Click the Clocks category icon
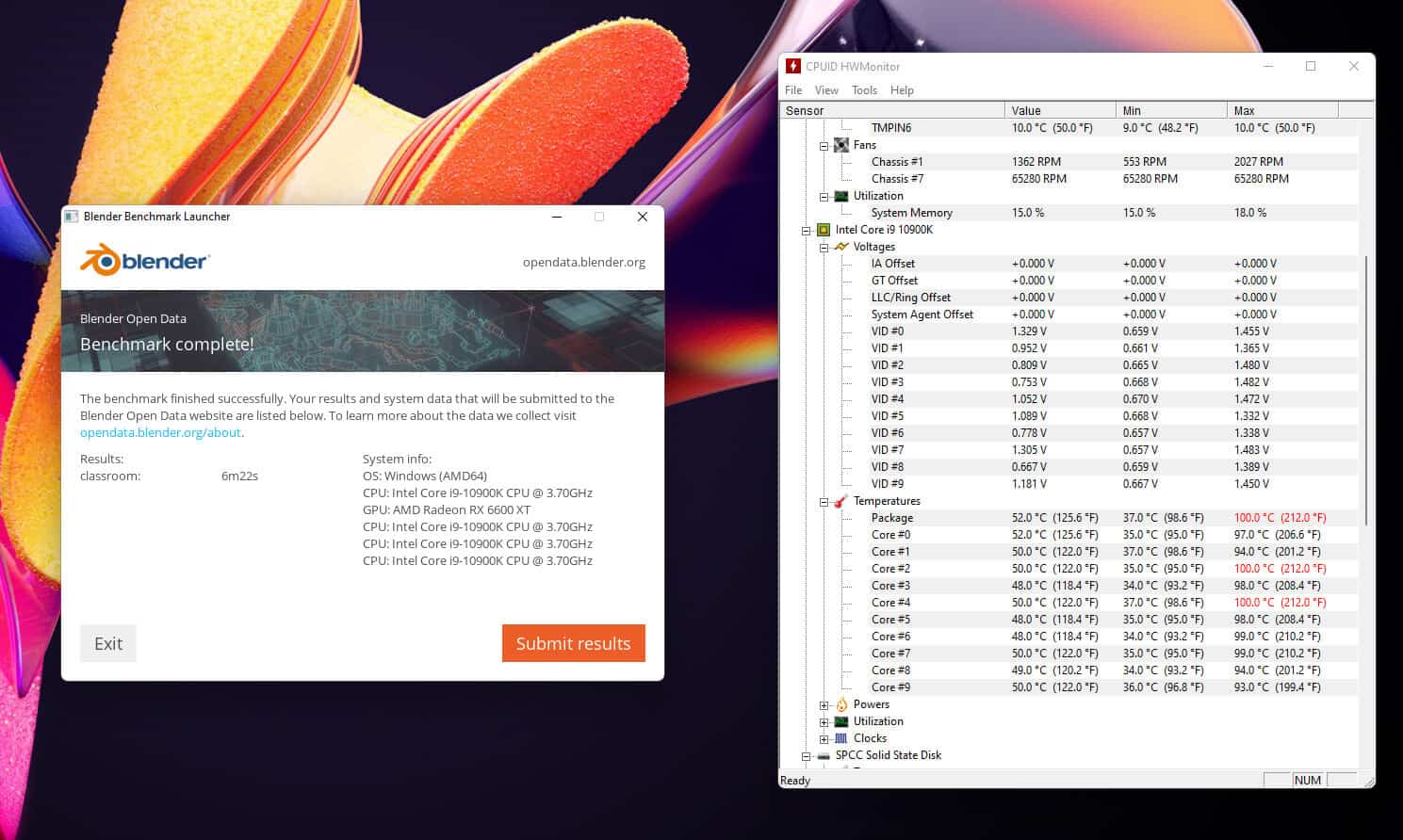 pos(841,738)
